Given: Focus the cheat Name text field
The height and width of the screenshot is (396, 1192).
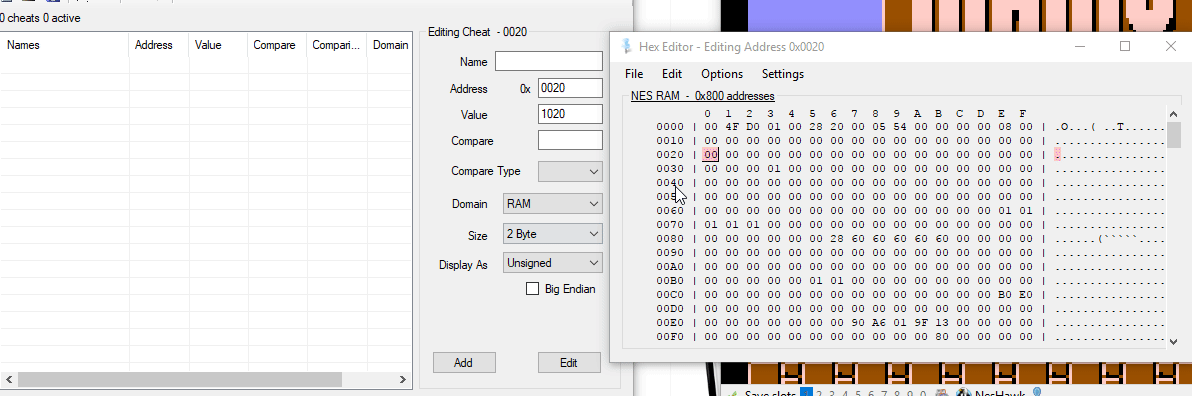Looking at the screenshot, I should 549,61.
